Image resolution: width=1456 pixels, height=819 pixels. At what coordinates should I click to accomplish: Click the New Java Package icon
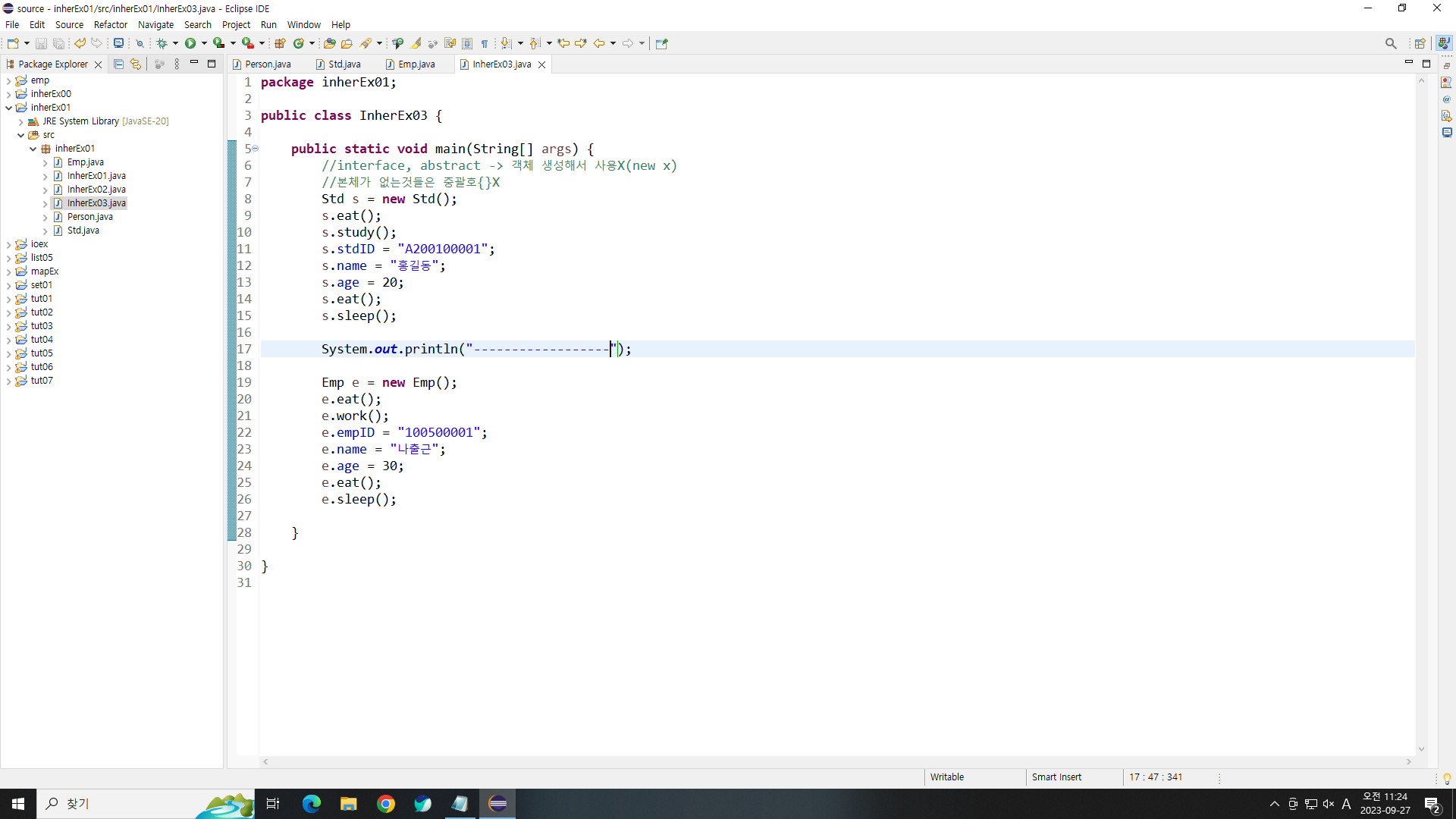[x=280, y=43]
